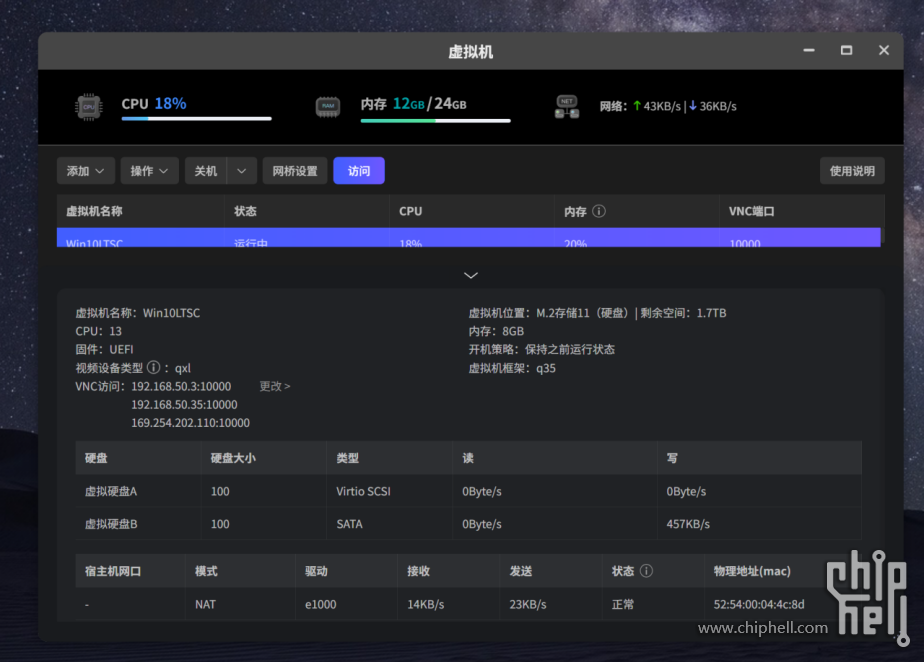Click the blue download arrow icon
Screen dimensions: 924x663
692,106
